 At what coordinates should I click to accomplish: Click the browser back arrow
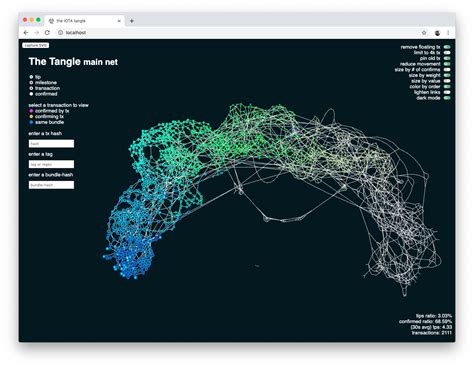point(26,33)
